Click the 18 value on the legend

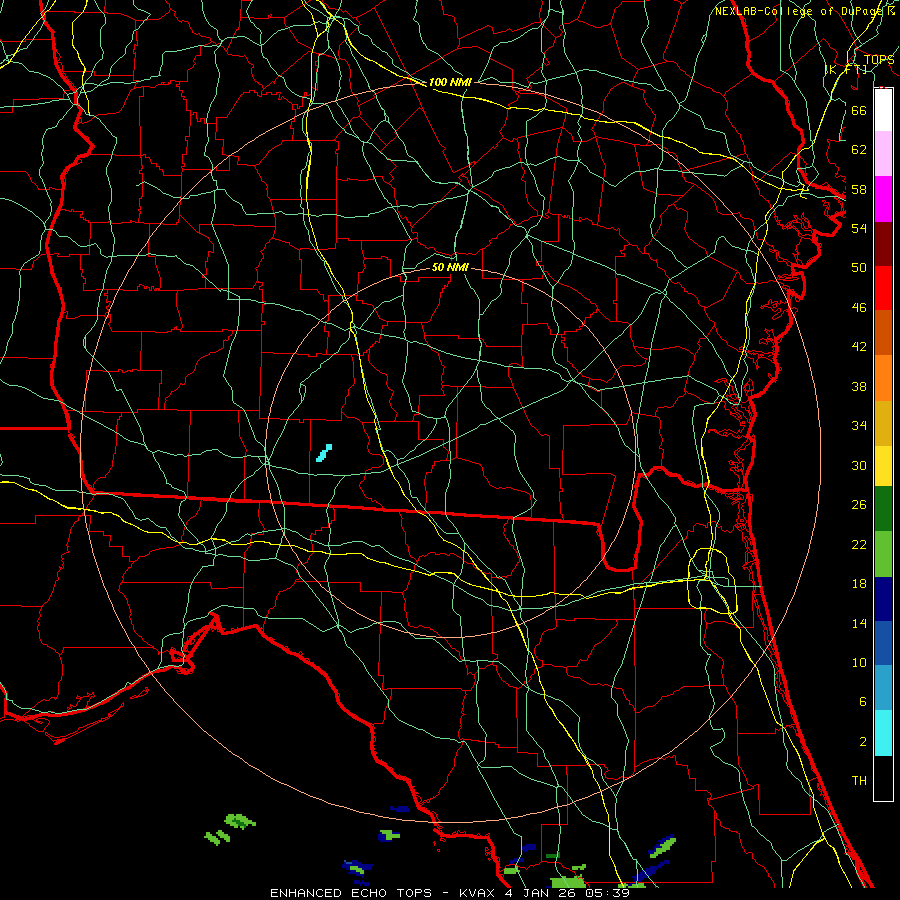859,584
